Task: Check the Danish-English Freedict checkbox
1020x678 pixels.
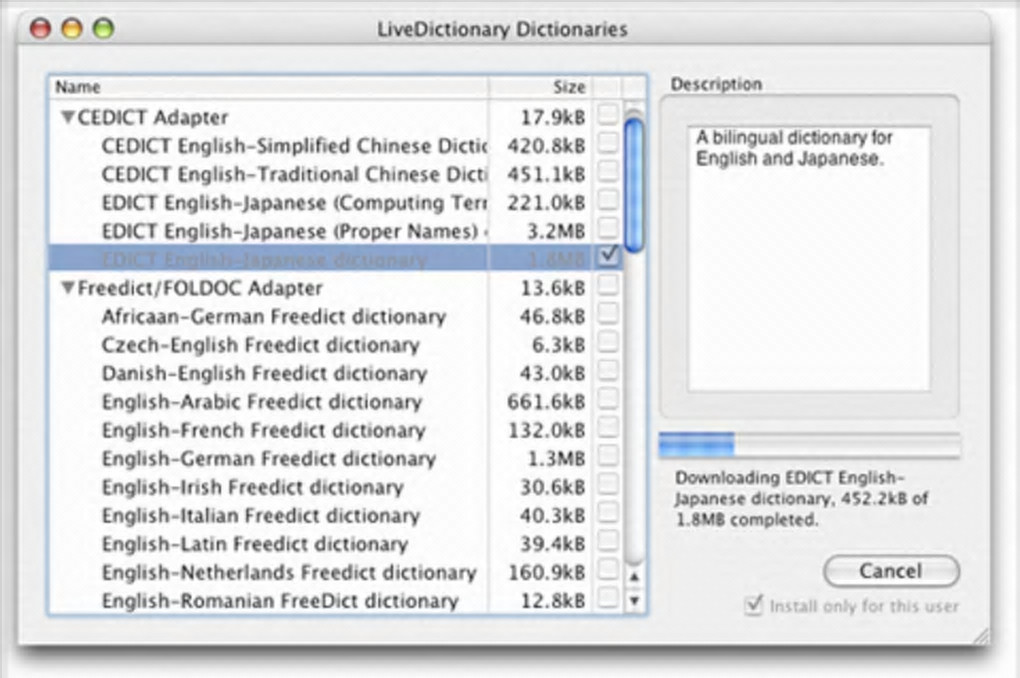Action: pyautogui.click(x=608, y=370)
